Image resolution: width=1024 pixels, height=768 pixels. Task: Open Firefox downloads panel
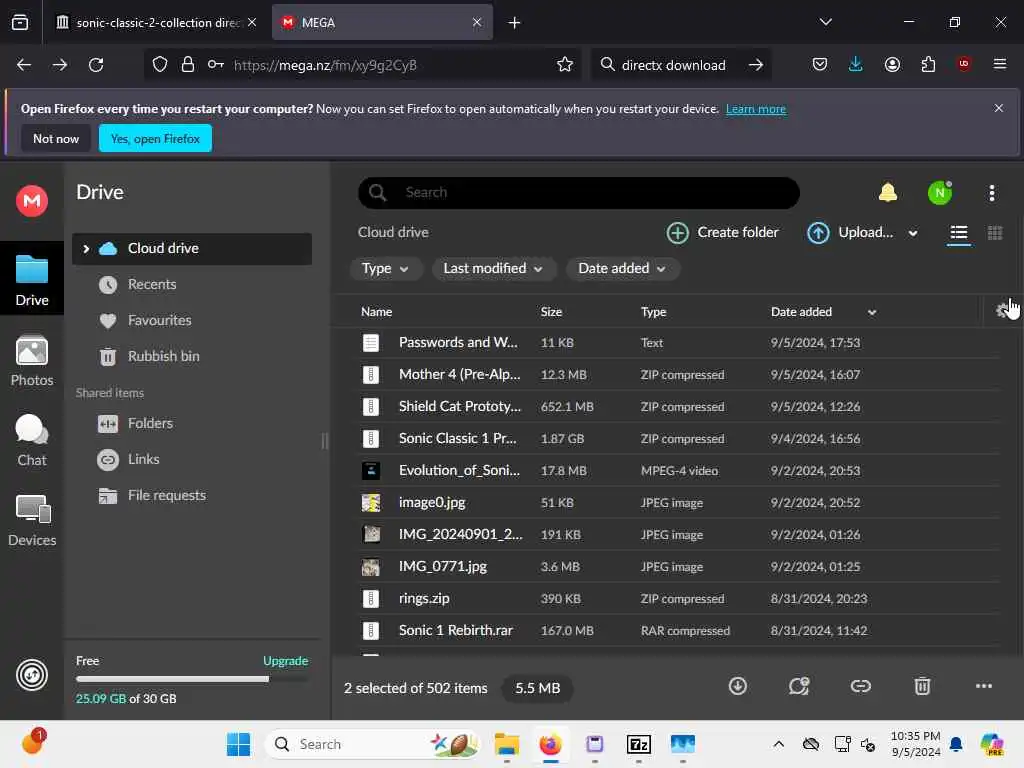point(856,64)
